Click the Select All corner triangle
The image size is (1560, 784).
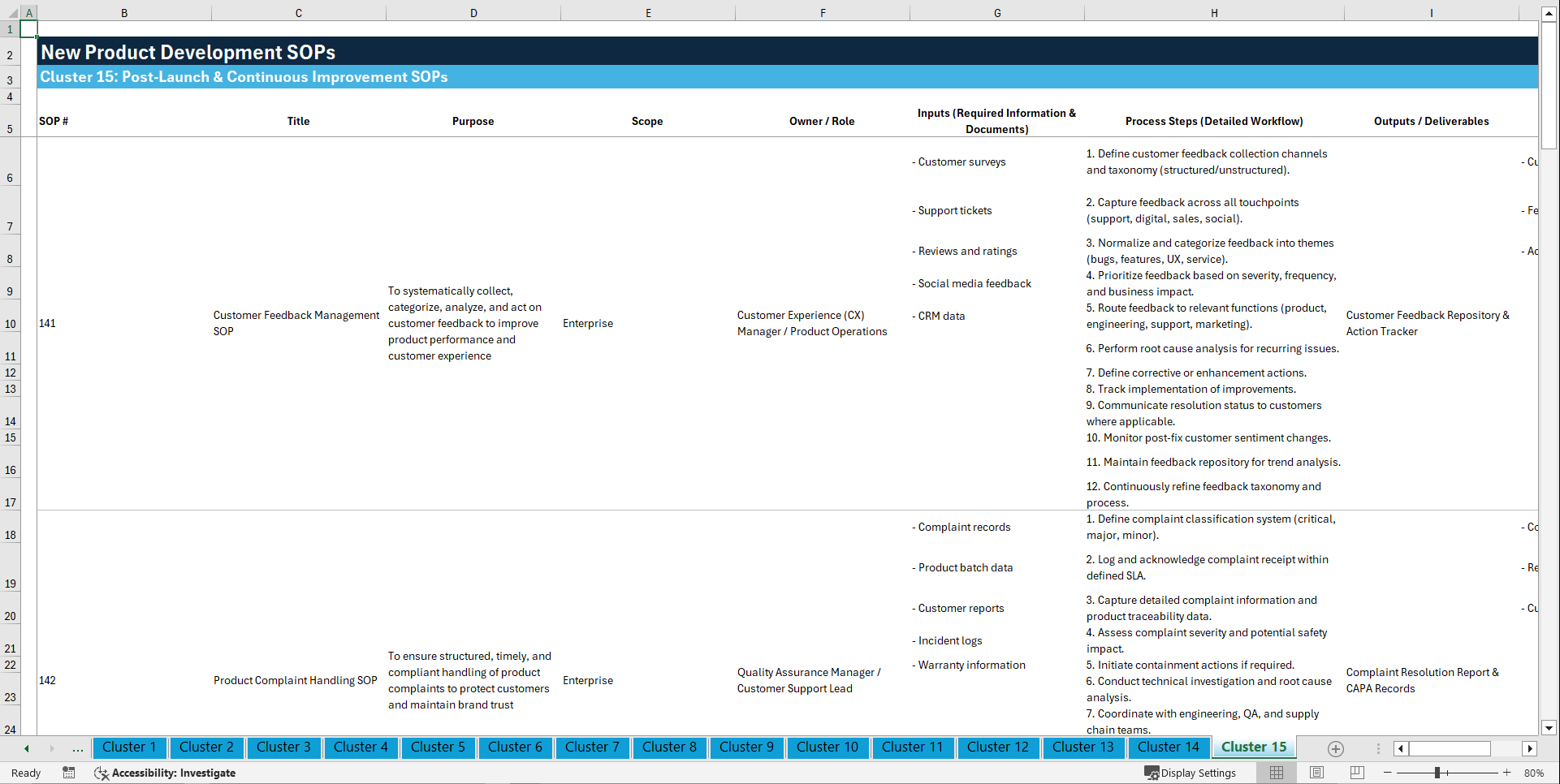point(11,13)
